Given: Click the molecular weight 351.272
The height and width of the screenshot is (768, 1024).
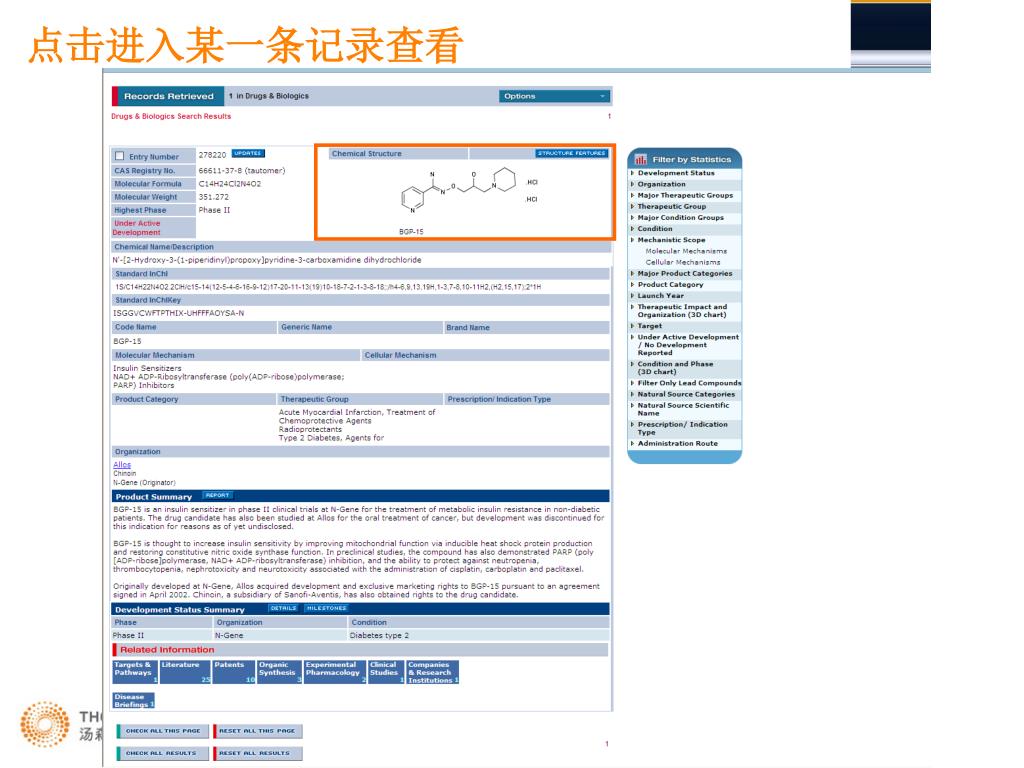Looking at the screenshot, I should pyautogui.click(x=214, y=197).
